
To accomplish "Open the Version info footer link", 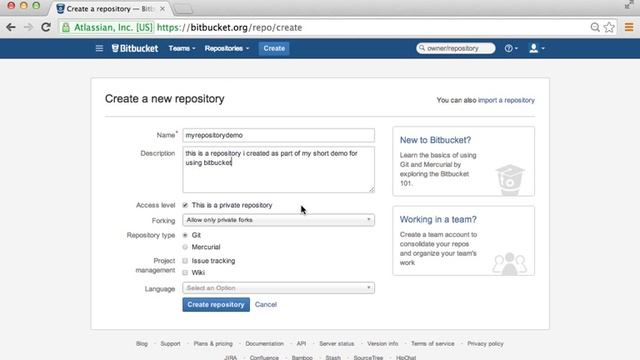I will 382,344.
